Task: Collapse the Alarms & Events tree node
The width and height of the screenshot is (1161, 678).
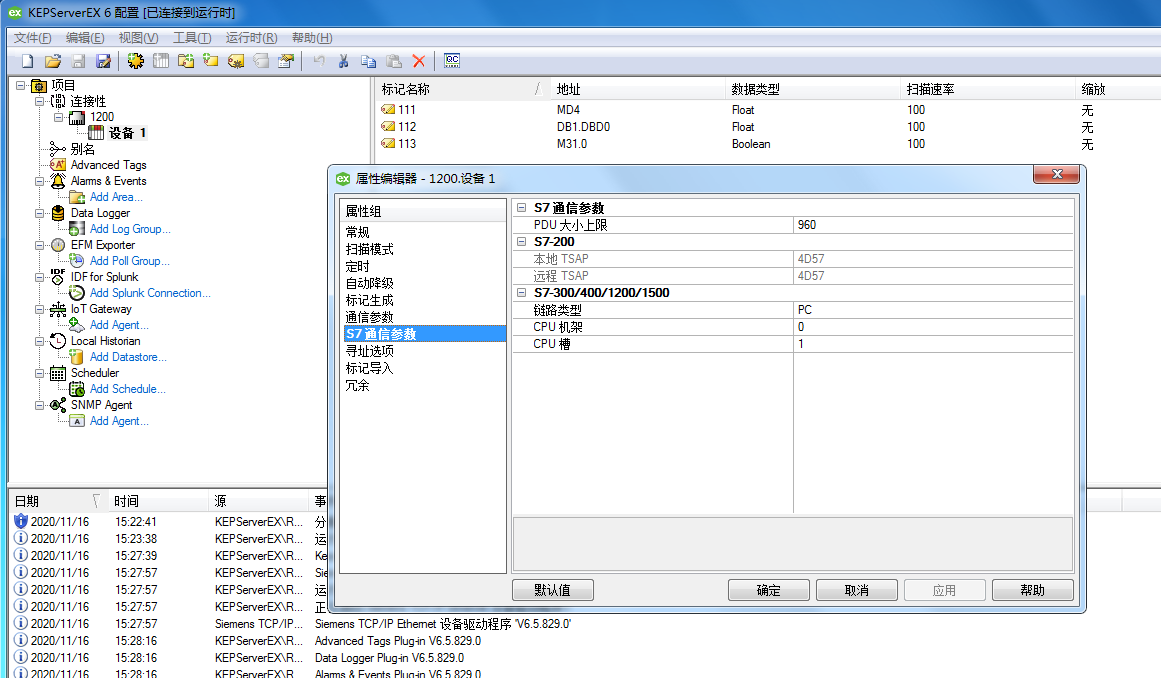Action: tap(40, 181)
